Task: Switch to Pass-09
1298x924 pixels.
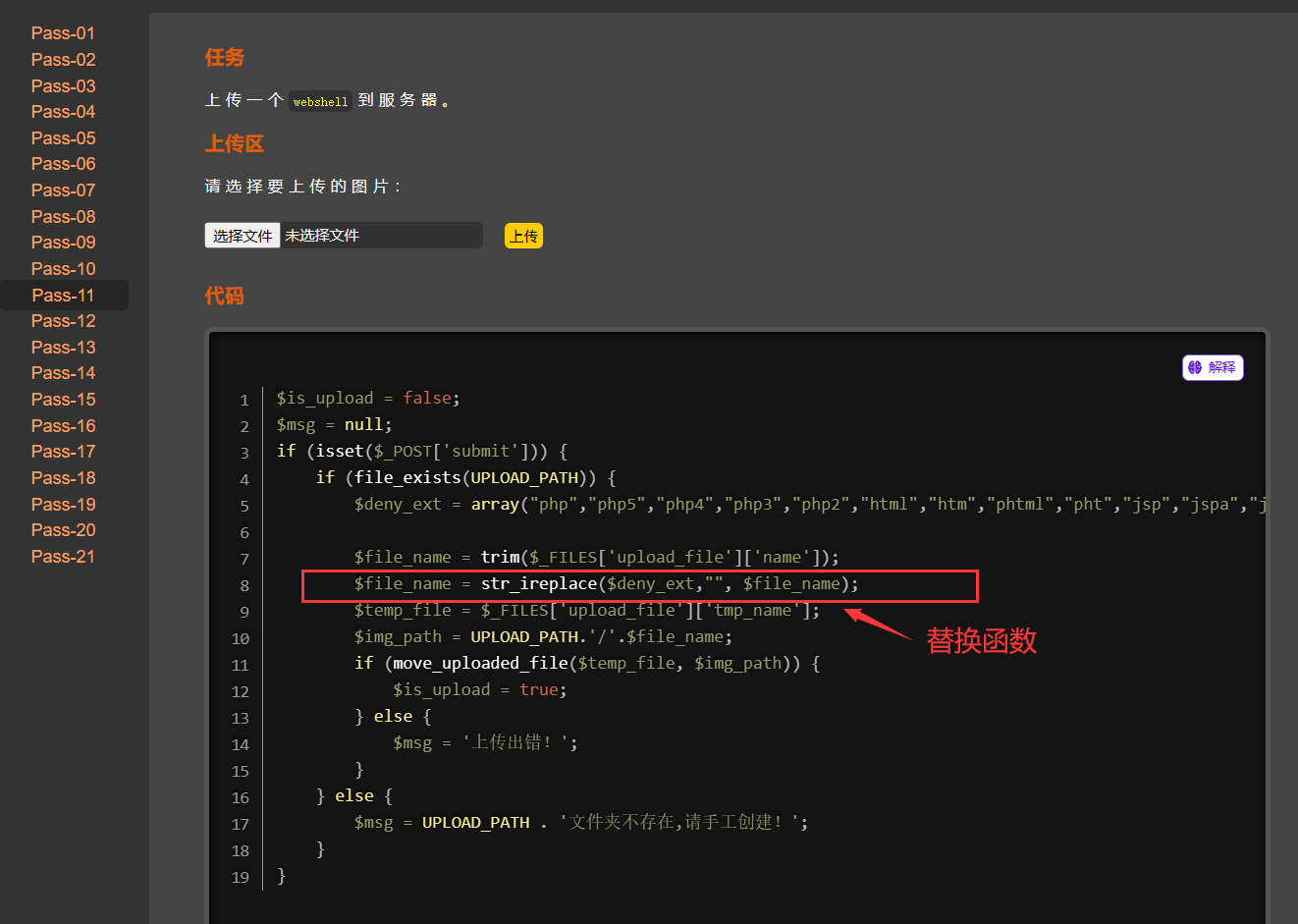Action: point(64,243)
